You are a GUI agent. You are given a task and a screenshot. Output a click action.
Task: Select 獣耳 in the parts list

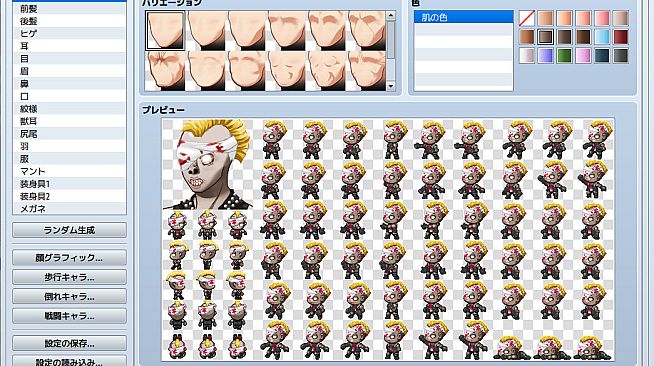point(69,121)
